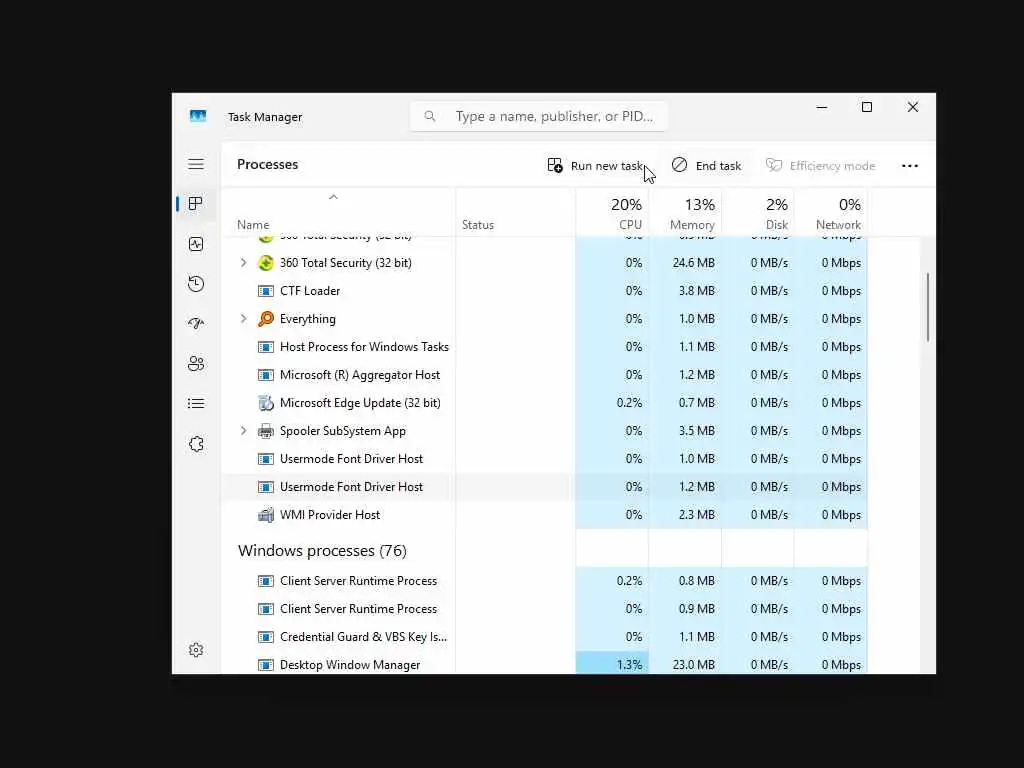Expand the Spooler SubSystem App group
Viewport: 1024px width, 768px height.
tap(243, 431)
